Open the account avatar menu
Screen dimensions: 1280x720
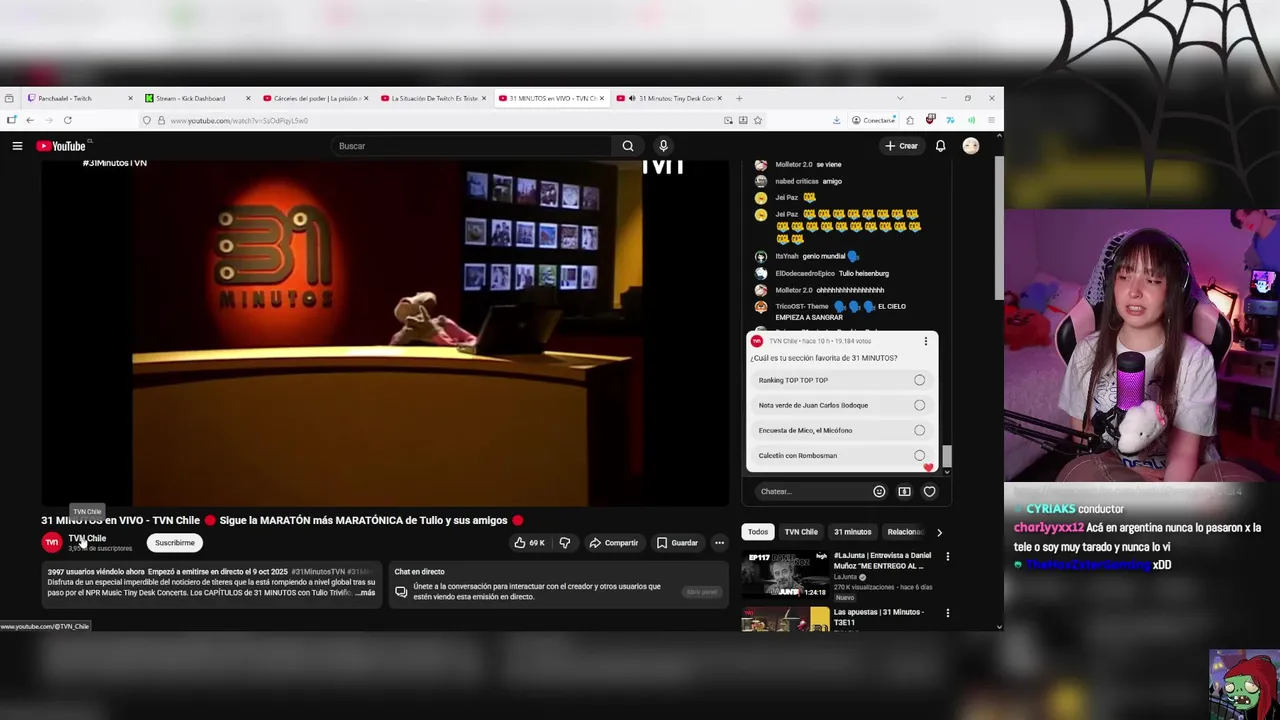(x=970, y=146)
